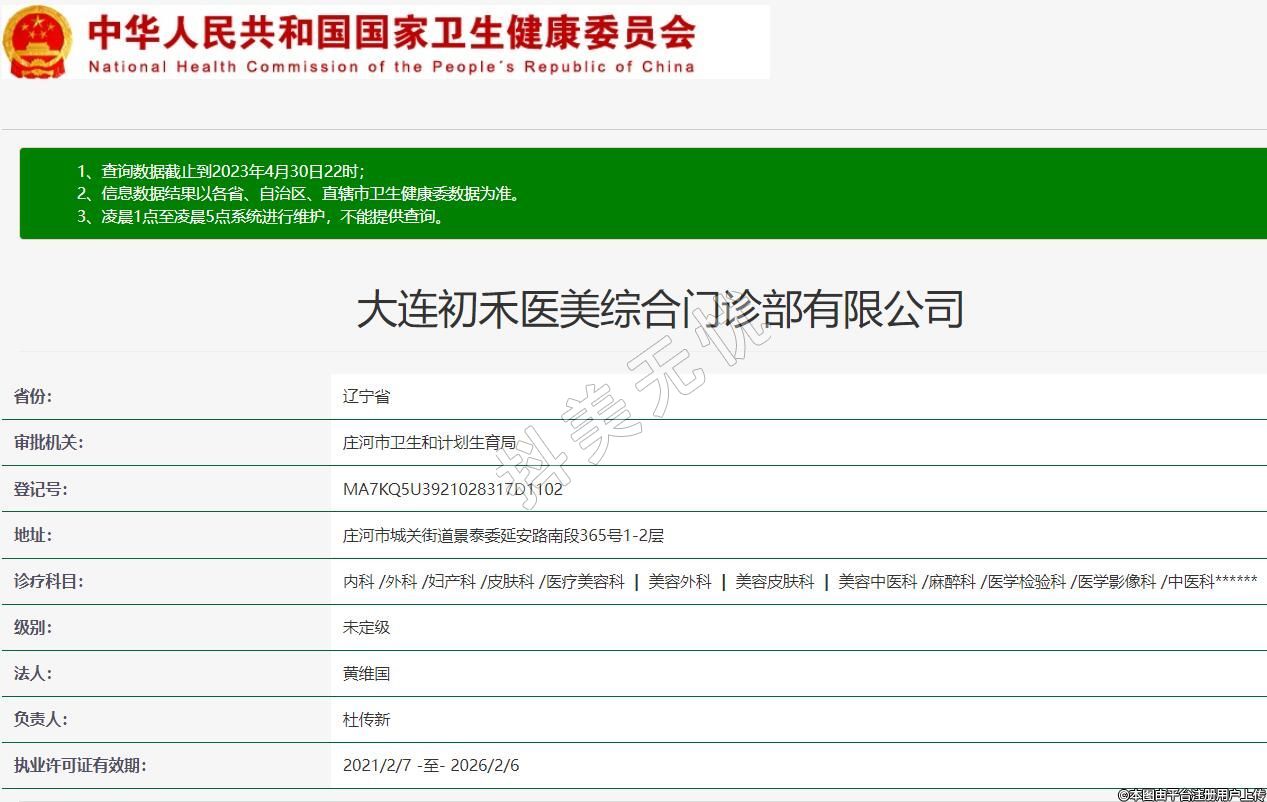Click the license validity period 2021/2/7 -至- 2026/2/6
Image resolution: width=1267 pixels, height=802 pixels.
430,765
